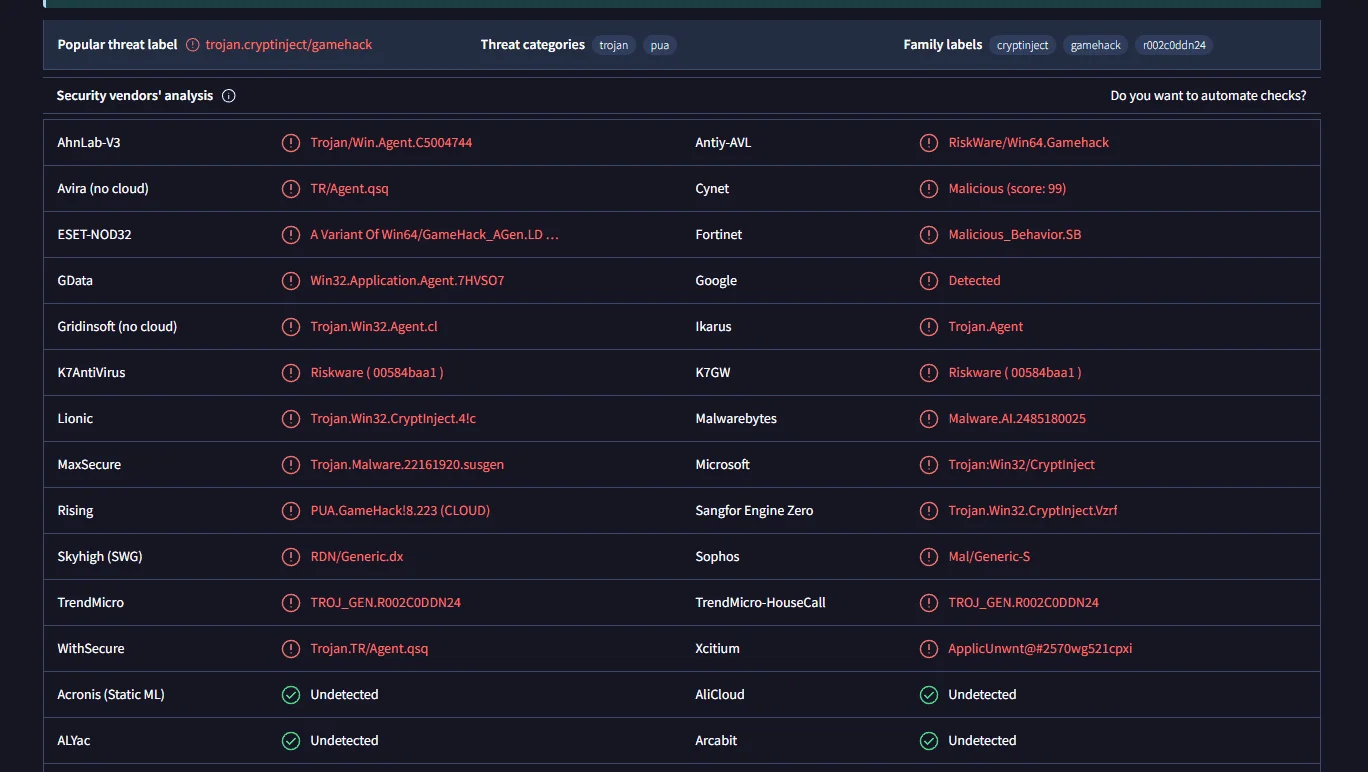
Task: Click the WithSecure detection alert icon
Action: tap(291, 649)
